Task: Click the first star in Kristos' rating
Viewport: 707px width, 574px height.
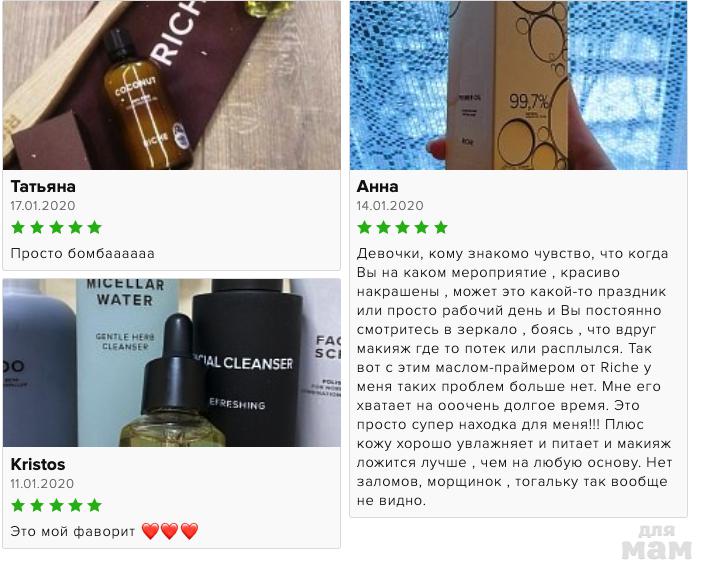Action: (x=18, y=505)
